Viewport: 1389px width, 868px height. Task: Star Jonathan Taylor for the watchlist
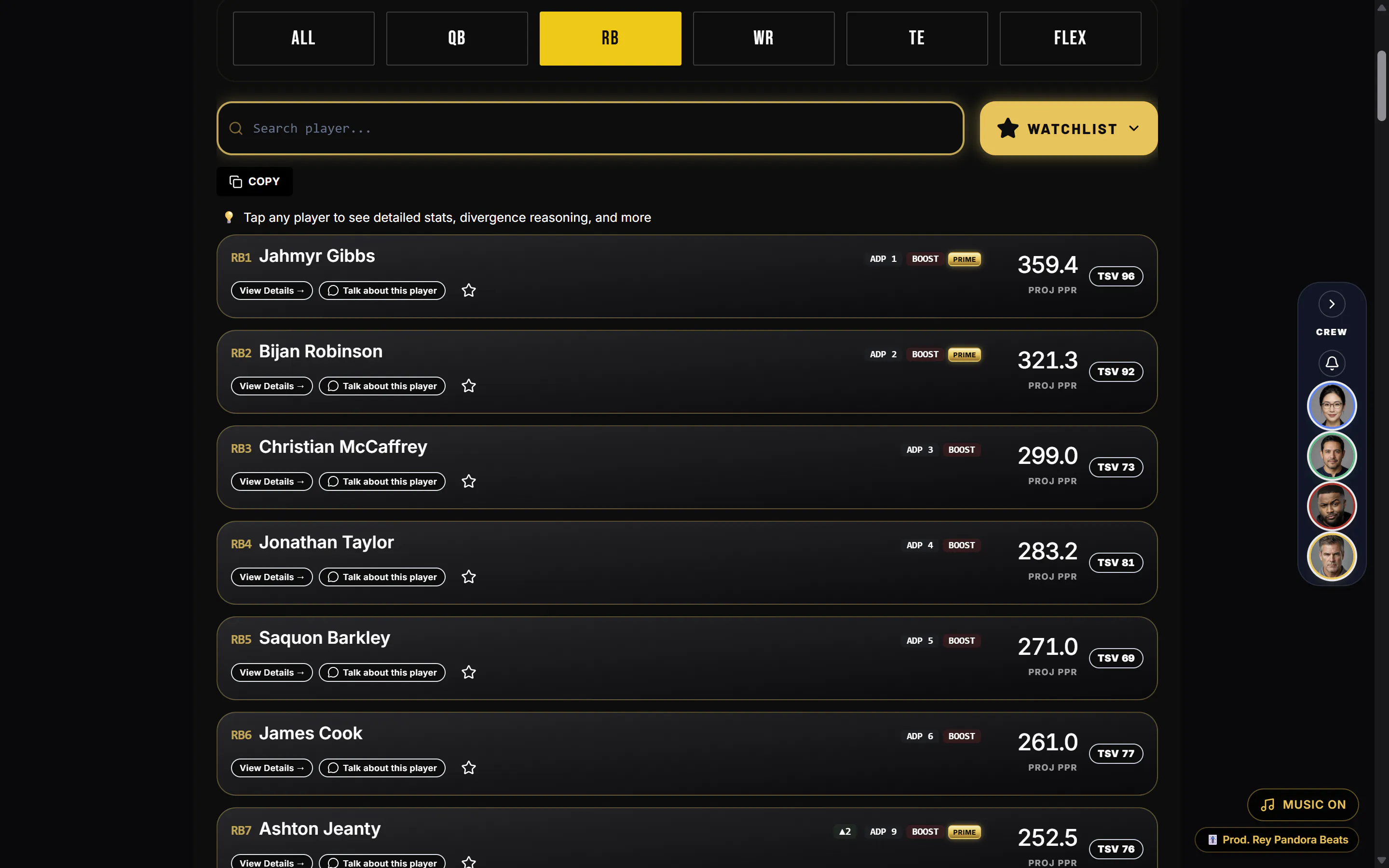coord(469,577)
